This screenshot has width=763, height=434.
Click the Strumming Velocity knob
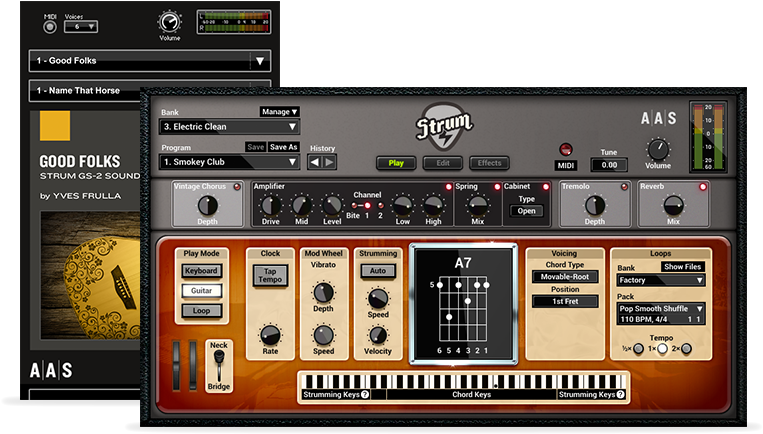tap(378, 335)
